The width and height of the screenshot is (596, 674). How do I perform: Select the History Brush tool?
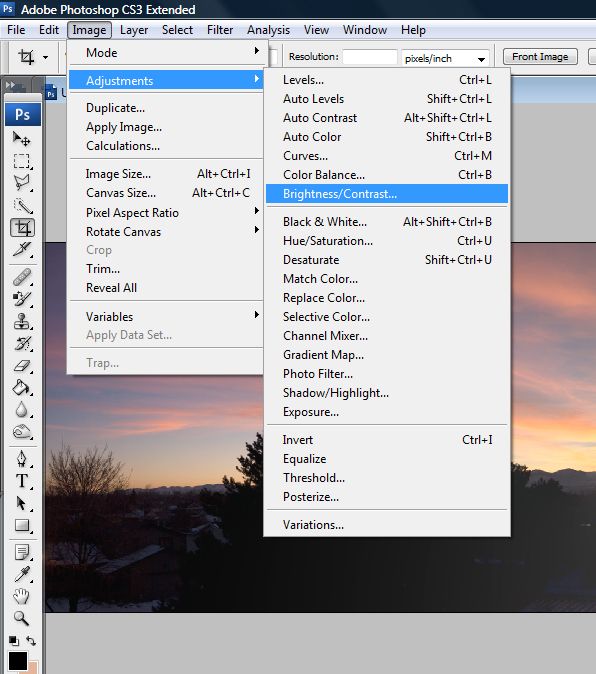point(21,343)
